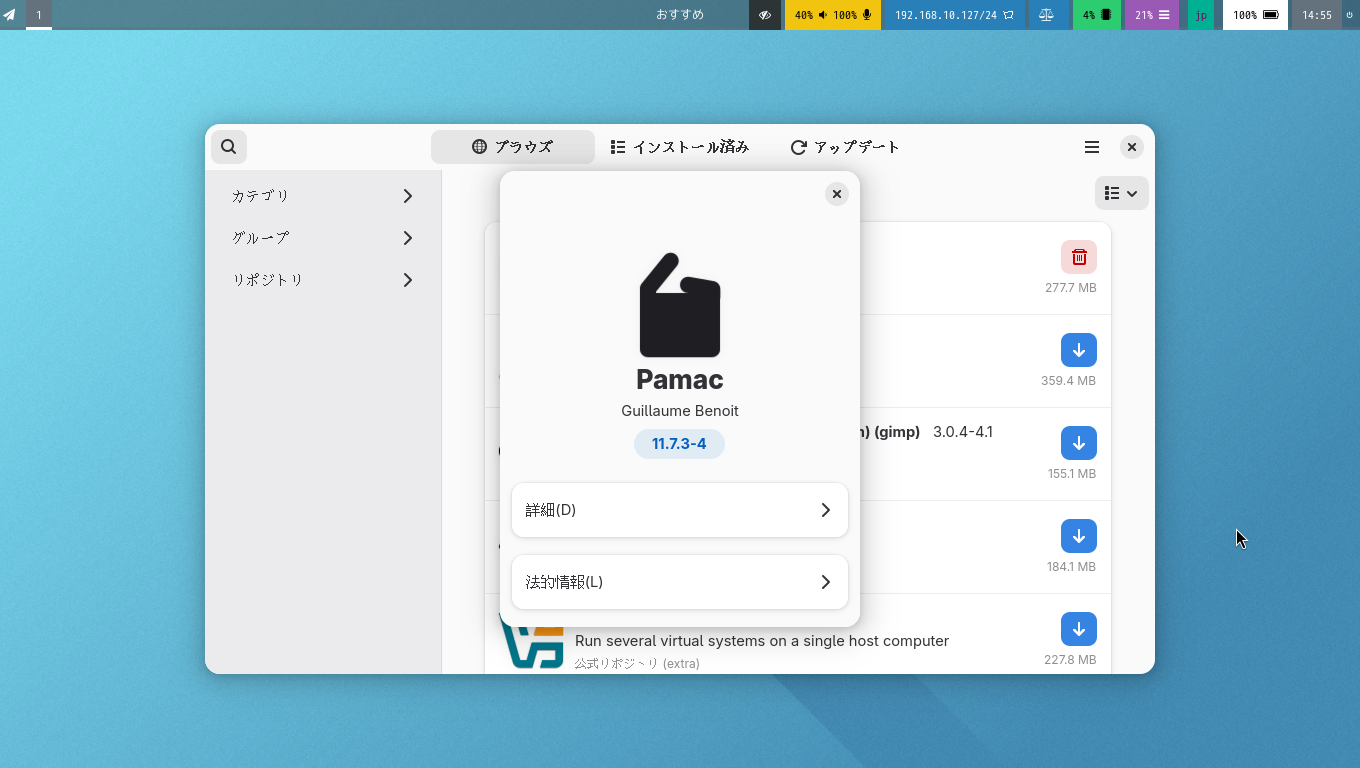Click the 11.7.3-4 version button
The width and height of the screenshot is (1360, 768).
(680, 444)
